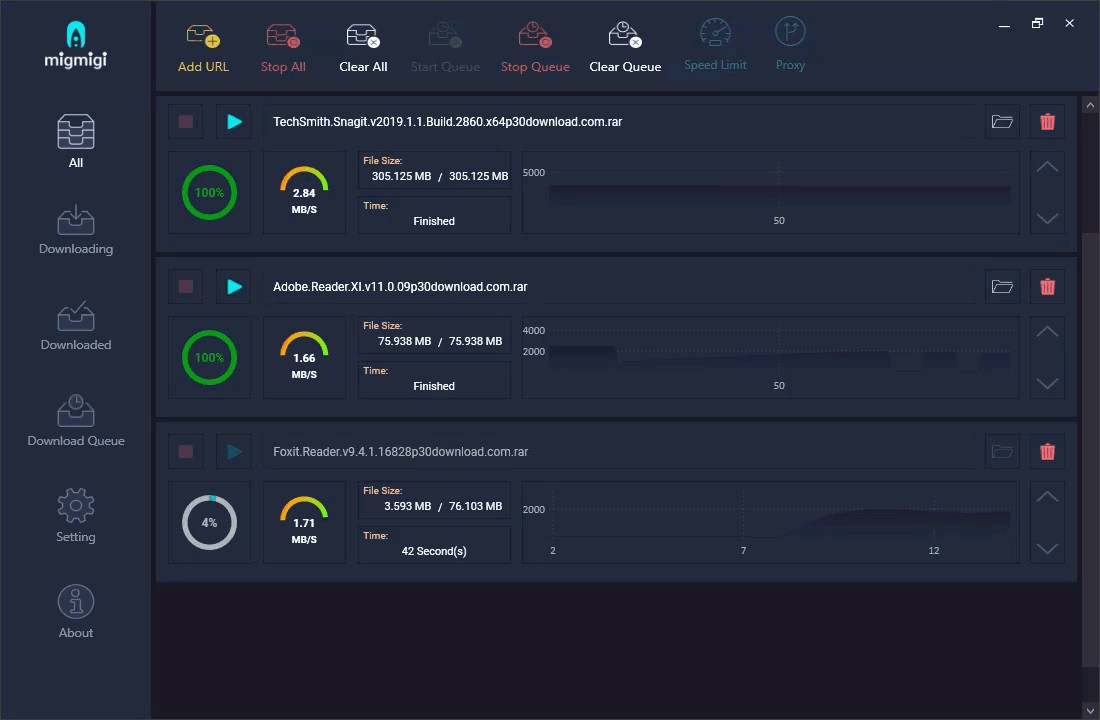Click the Foxit Reader 4% progress ring
The width and height of the screenshot is (1100, 720).
coord(209,522)
